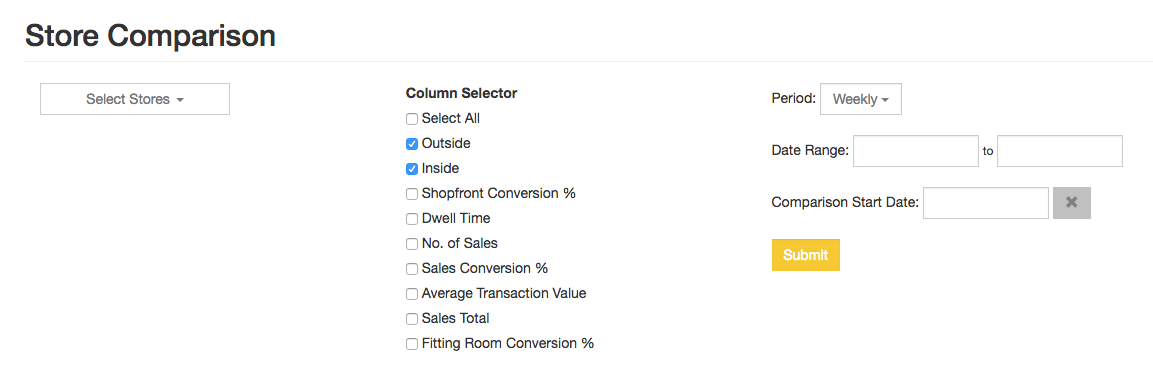Click the X clear button beside Comparison Start Date

point(1071,203)
